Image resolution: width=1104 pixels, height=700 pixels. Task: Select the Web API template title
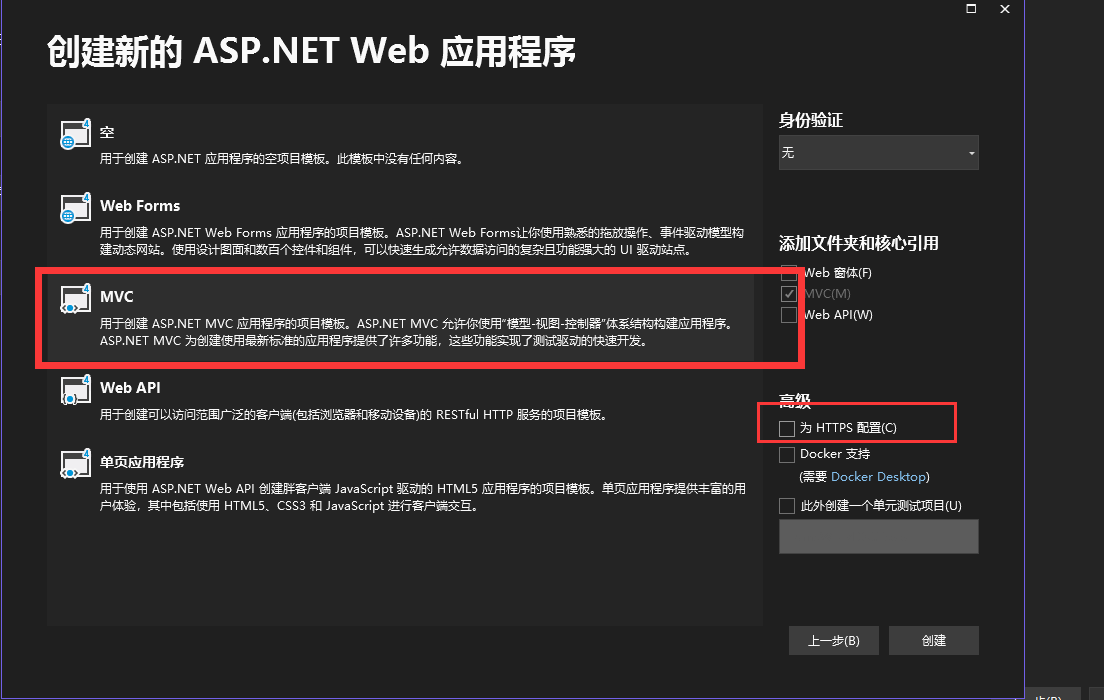pyautogui.click(x=130, y=387)
